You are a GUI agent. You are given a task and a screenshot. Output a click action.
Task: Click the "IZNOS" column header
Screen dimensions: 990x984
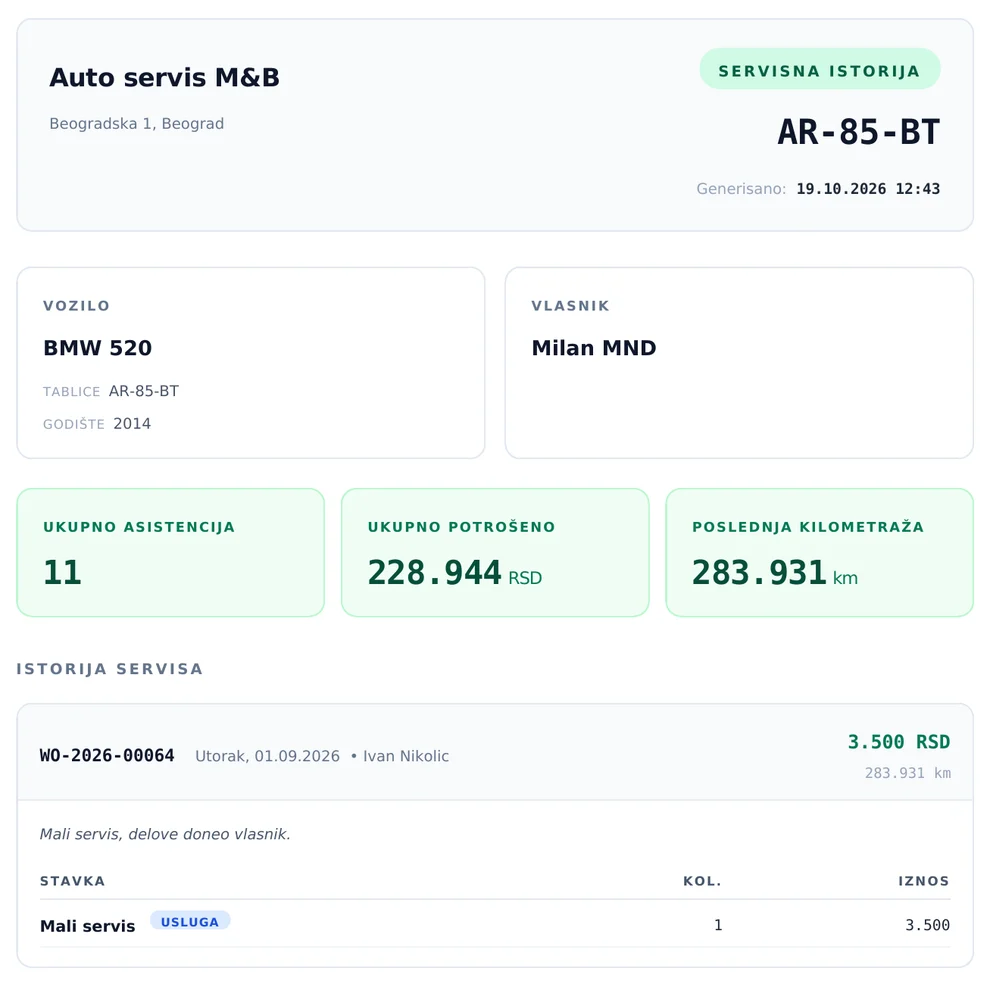(924, 881)
